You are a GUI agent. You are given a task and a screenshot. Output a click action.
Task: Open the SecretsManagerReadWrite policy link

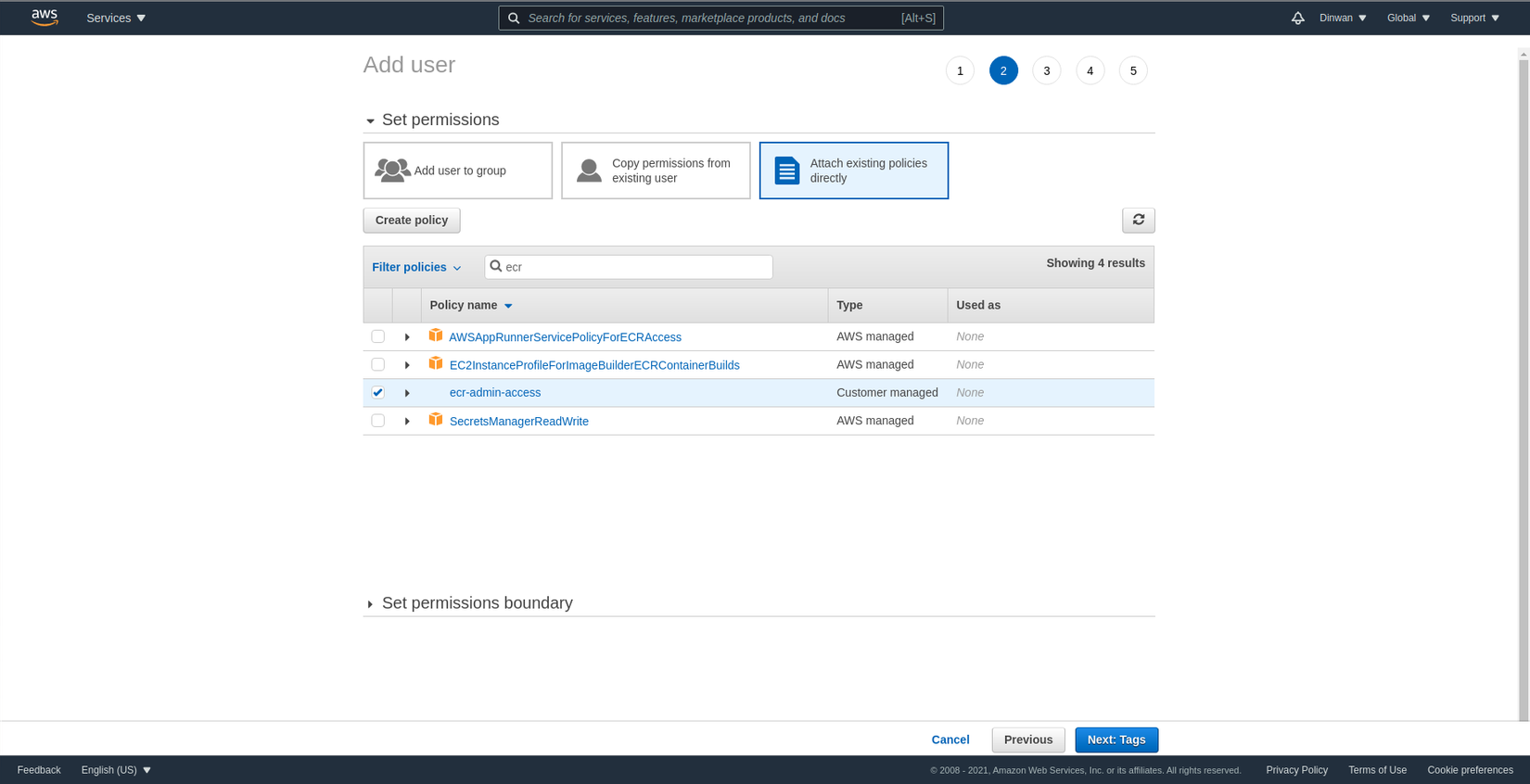coord(519,422)
